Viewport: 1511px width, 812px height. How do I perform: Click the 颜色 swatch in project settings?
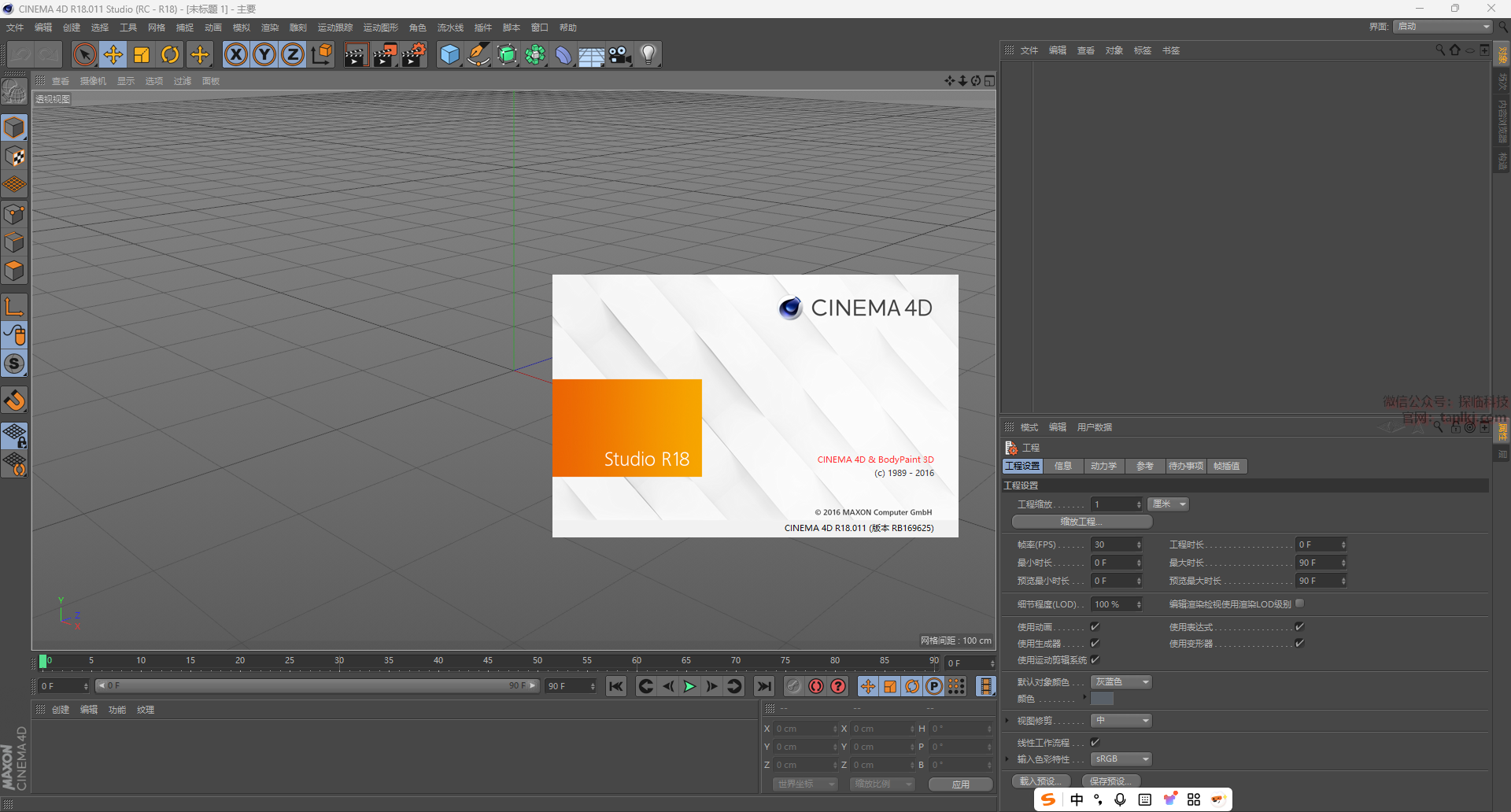pos(1102,699)
